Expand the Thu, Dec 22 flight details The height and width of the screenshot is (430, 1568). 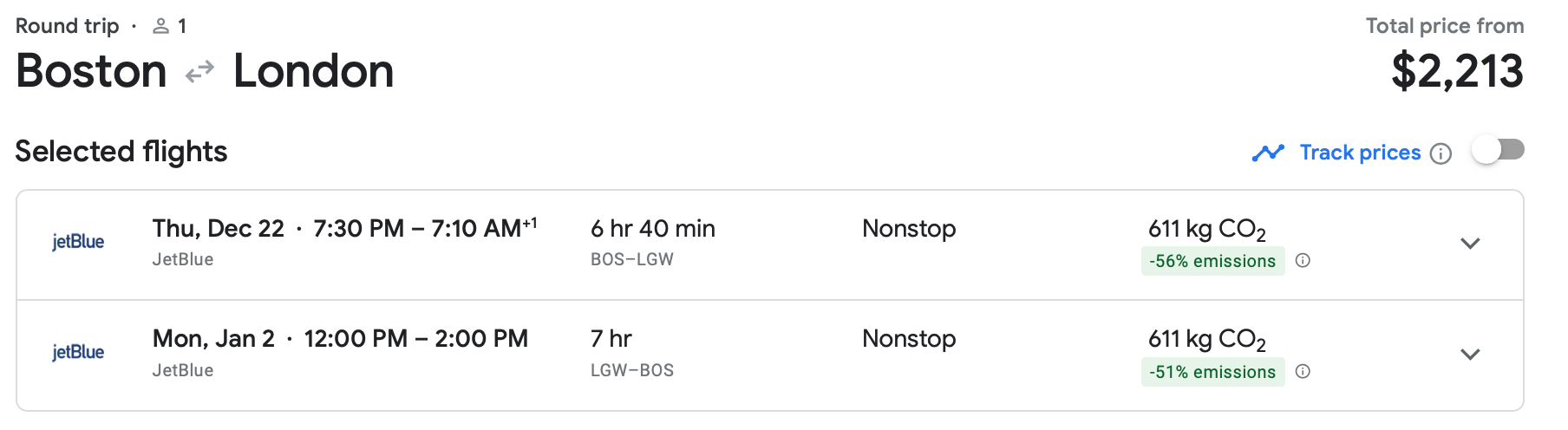(x=1470, y=244)
